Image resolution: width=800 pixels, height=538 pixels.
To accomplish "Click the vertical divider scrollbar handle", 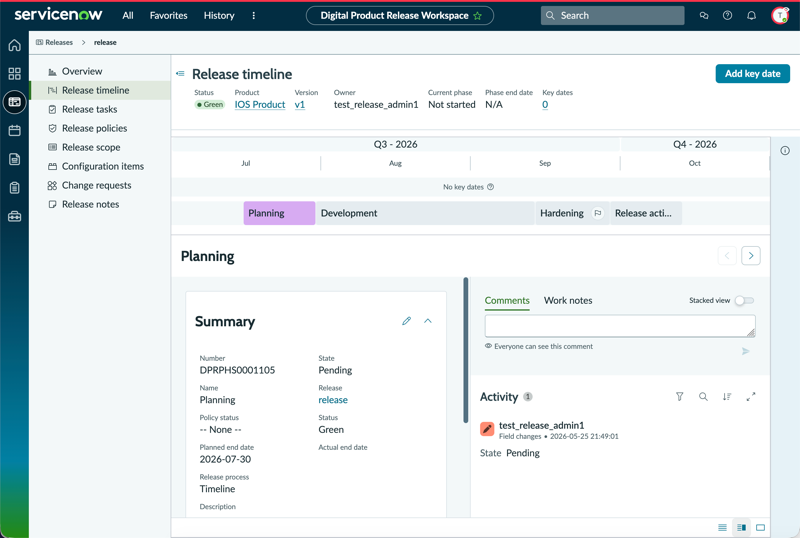I will click(x=465, y=350).
